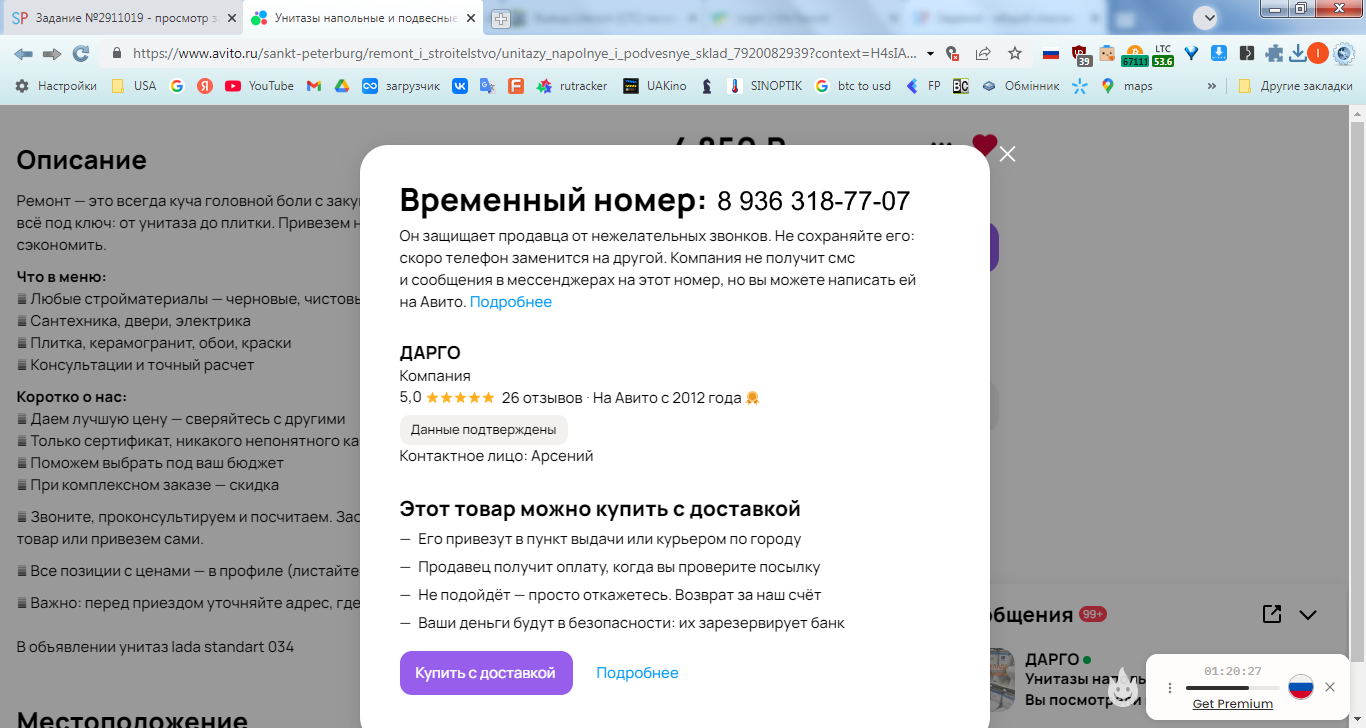Click the ДАРГО company name in the popup

point(430,353)
